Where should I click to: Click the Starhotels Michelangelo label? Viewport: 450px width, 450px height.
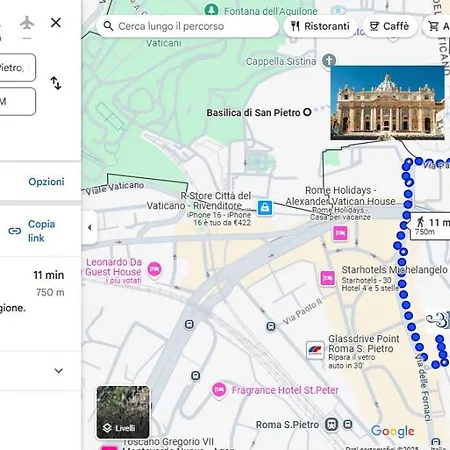394,270
